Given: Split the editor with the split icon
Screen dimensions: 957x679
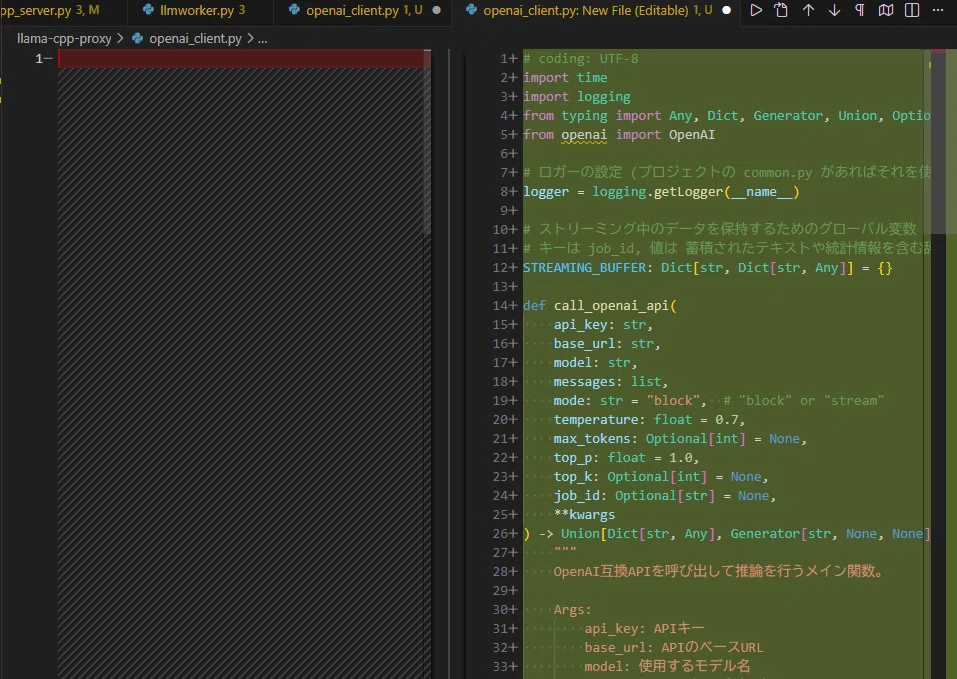Looking at the screenshot, I should coord(912,10).
